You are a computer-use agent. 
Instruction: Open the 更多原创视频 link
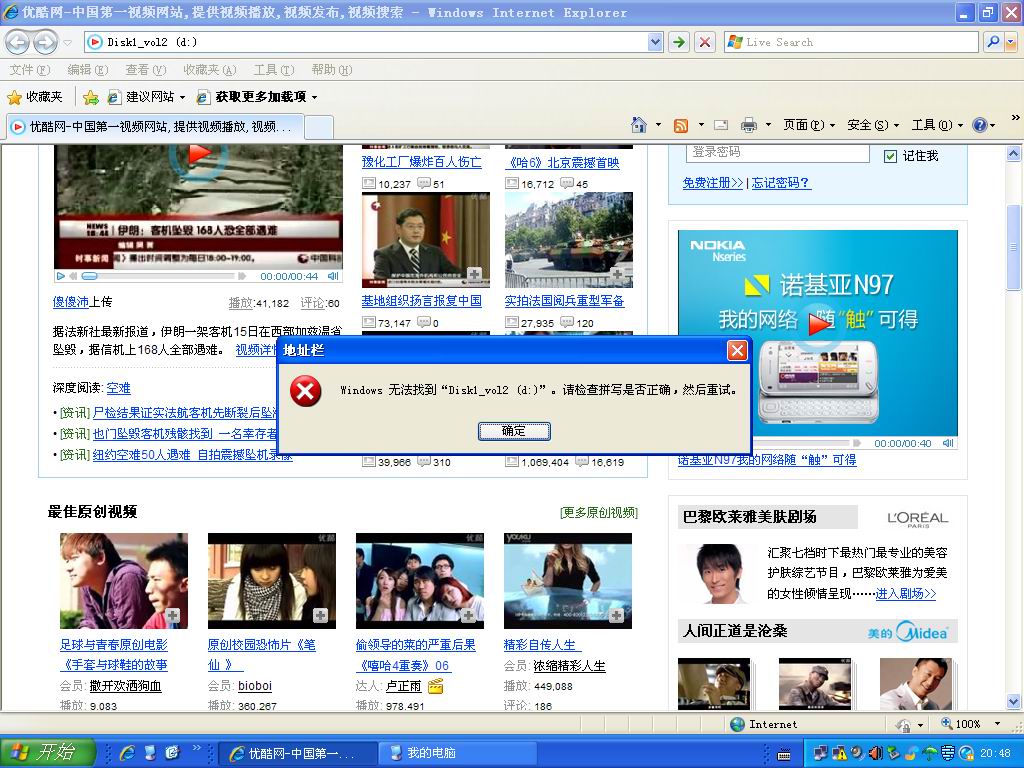pyautogui.click(x=599, y=513)
